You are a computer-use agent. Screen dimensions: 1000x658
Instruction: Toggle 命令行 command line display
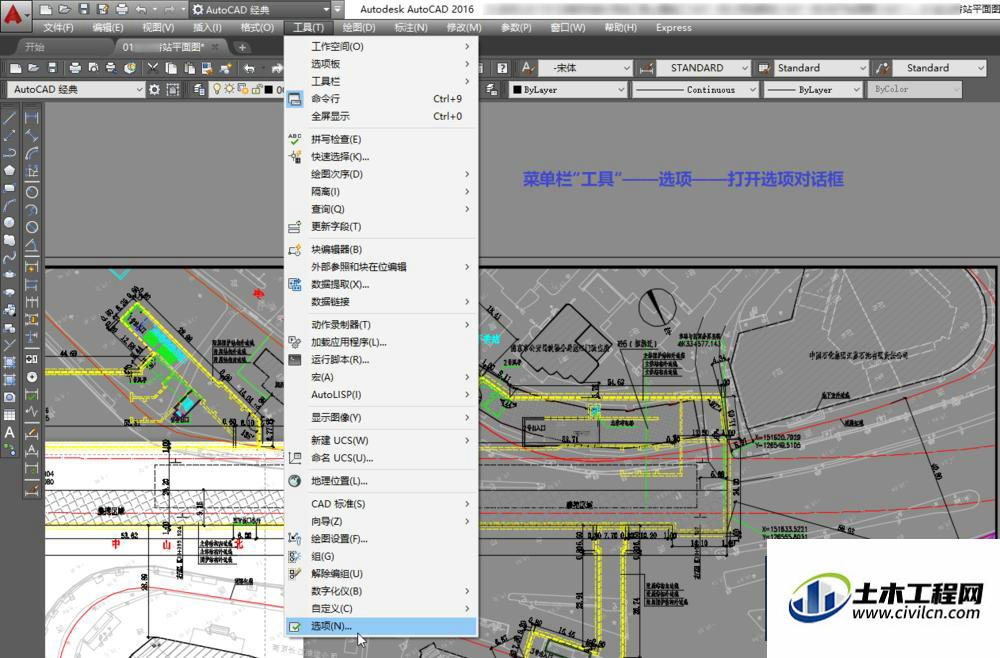click(x=381, y=99)
